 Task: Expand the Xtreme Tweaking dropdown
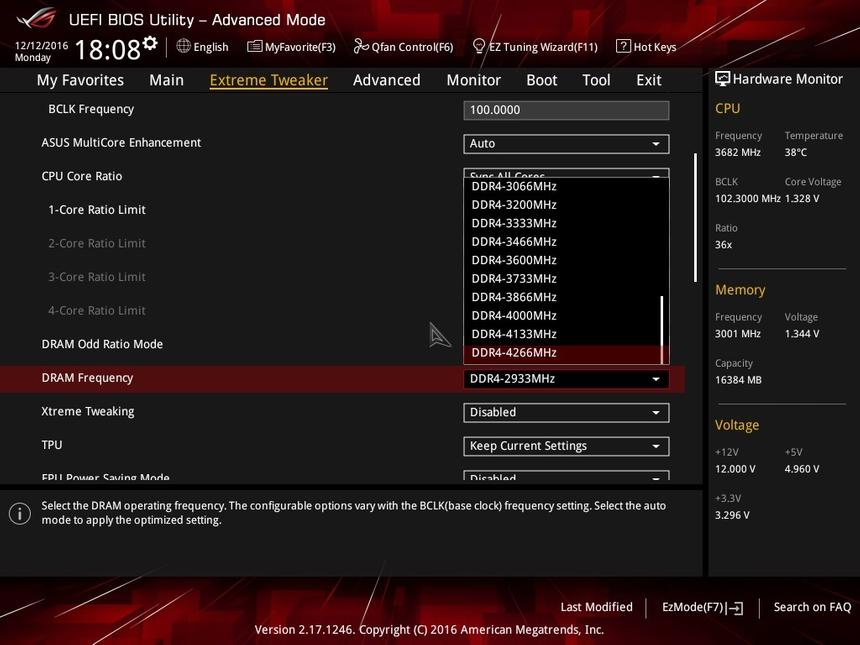click(566, 412)
